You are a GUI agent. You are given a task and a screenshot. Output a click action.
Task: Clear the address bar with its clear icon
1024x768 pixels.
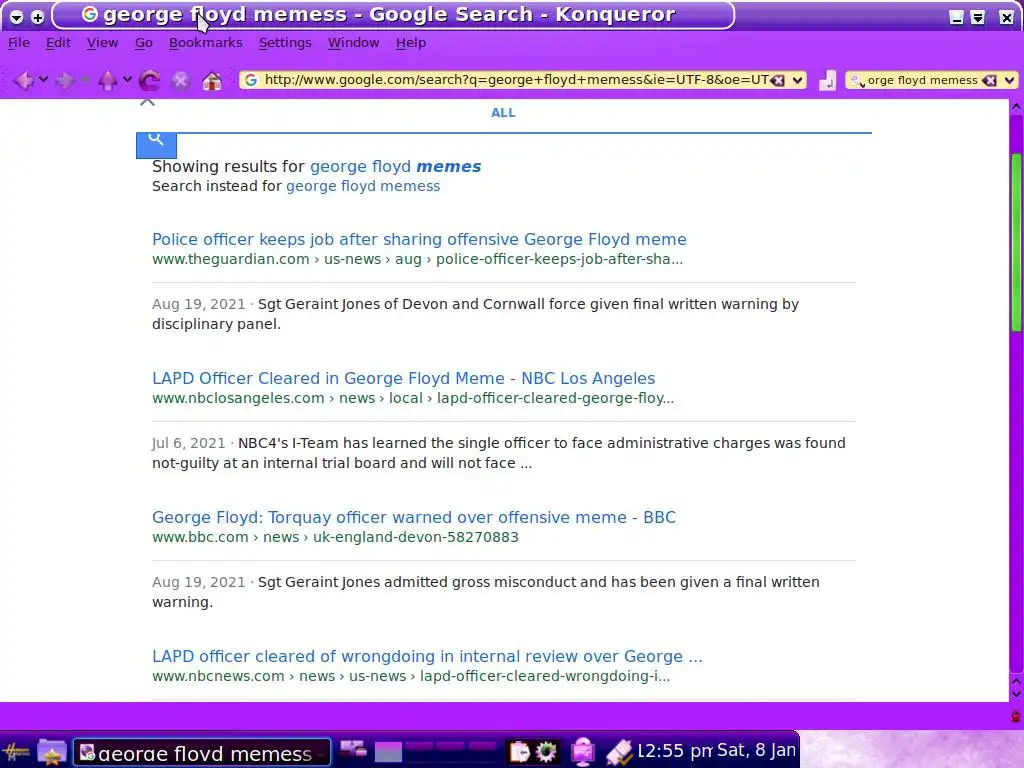pos(777,80)
